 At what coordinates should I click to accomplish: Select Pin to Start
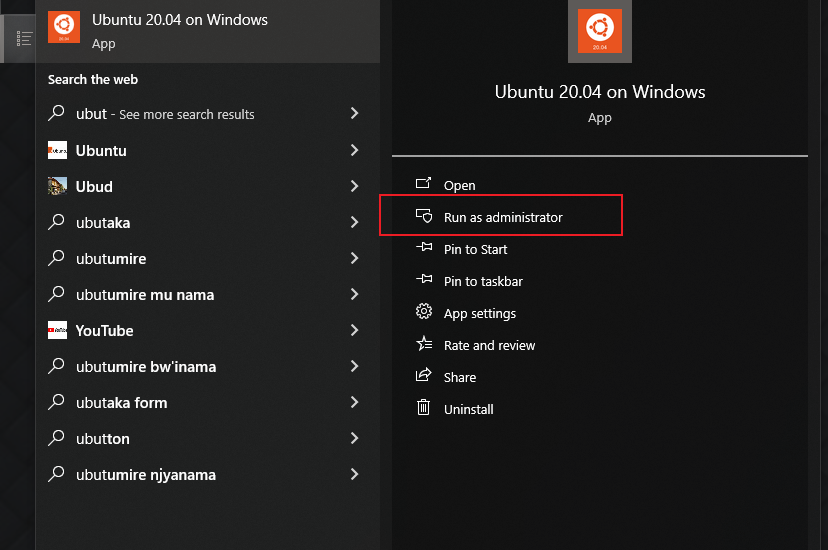click(x=475, y=249)
